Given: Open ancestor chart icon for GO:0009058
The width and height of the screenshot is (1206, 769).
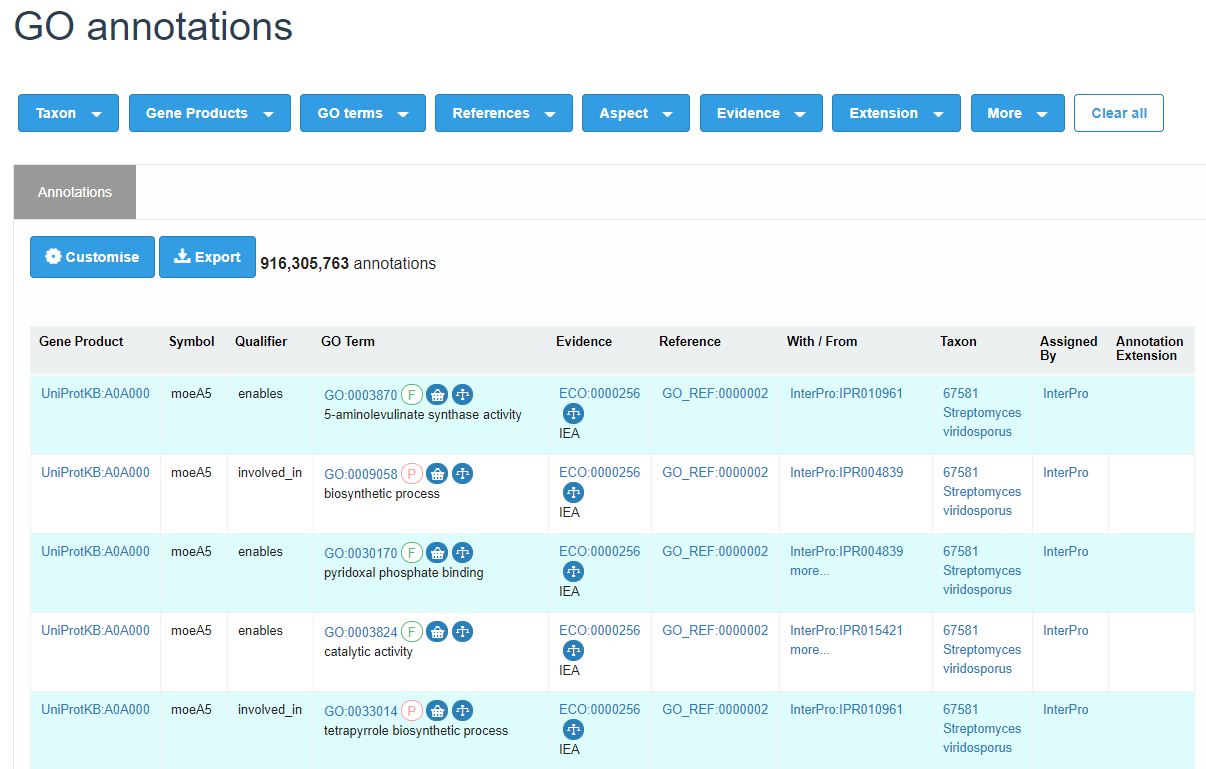Looking at the screenshot, I should pos(462,473).
